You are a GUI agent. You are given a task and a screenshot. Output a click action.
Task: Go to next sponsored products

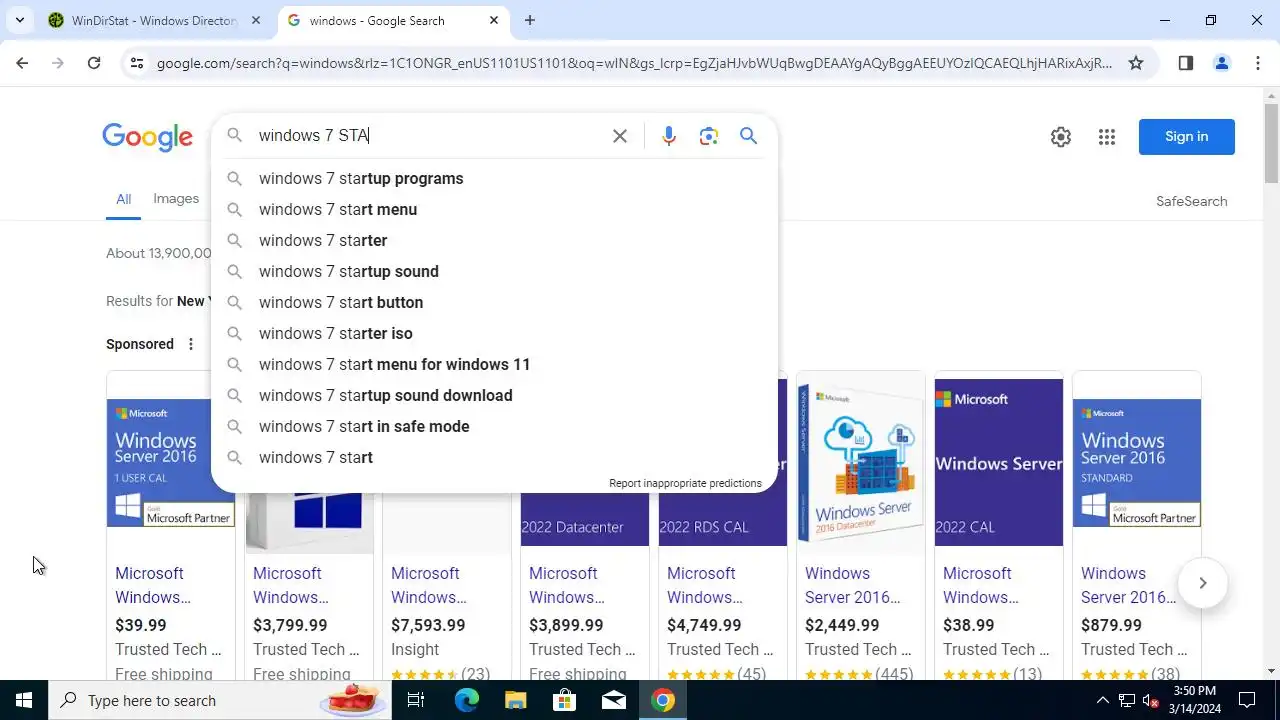coord(1202,583)
